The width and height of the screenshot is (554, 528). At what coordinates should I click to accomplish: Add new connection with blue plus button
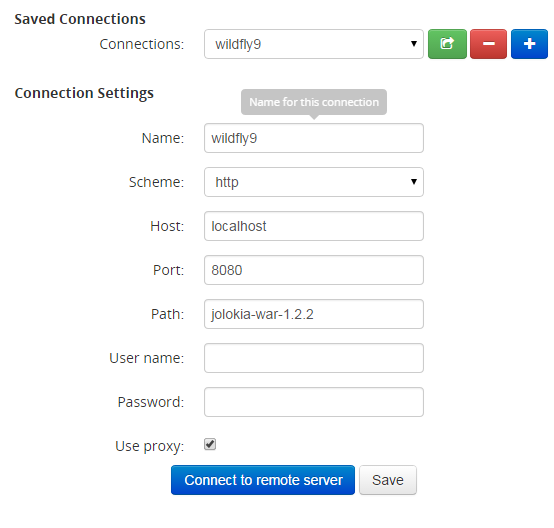click(529, 44)
